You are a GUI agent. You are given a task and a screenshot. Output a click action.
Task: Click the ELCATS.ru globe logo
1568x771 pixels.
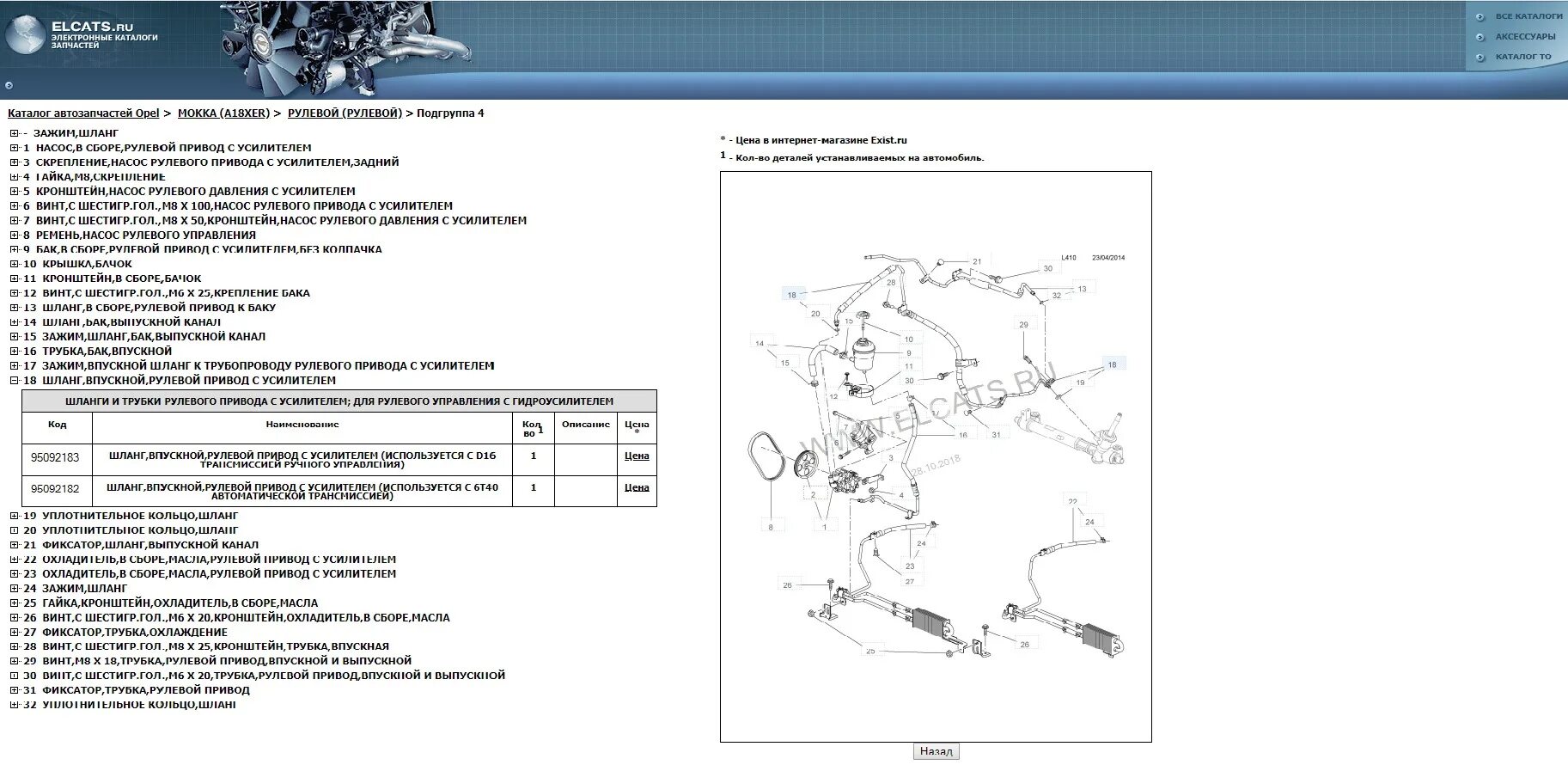(25, 36)
